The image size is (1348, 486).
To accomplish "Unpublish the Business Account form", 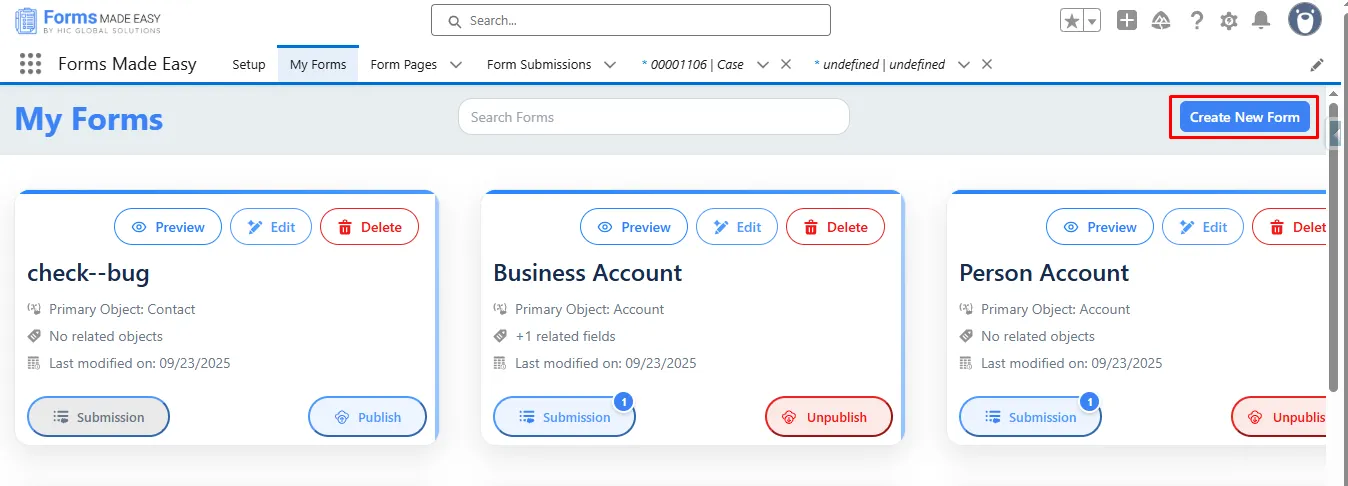I will coord(828,417).
